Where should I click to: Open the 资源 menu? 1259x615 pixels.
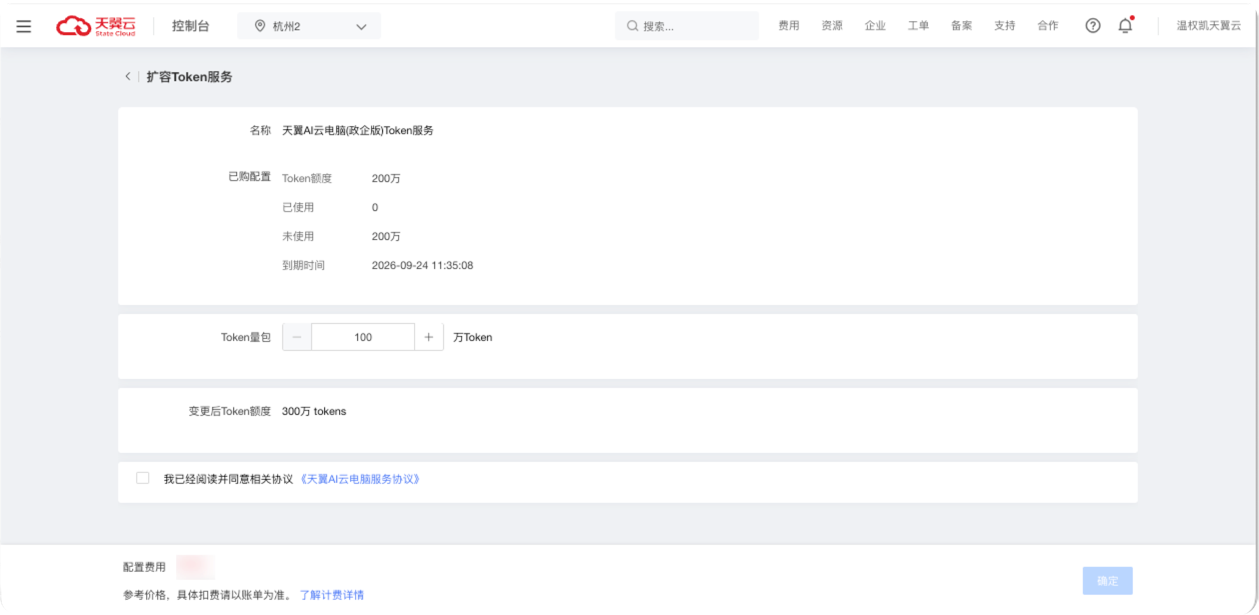[832, 26]
